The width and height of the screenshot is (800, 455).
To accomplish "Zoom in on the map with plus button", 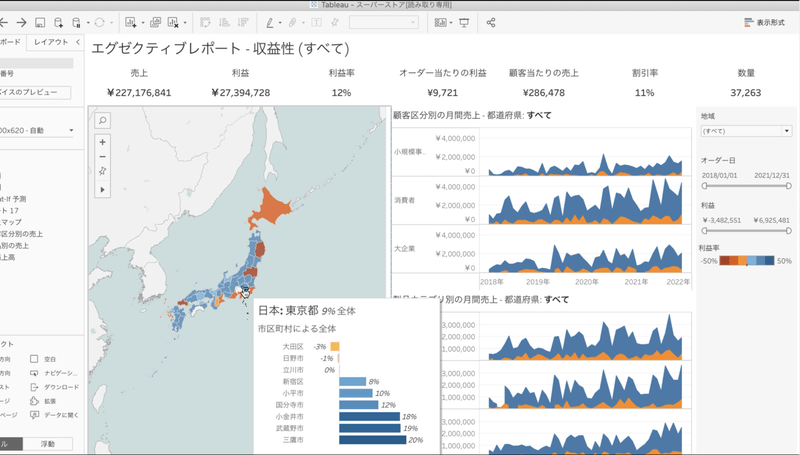I will pos(102,142).
